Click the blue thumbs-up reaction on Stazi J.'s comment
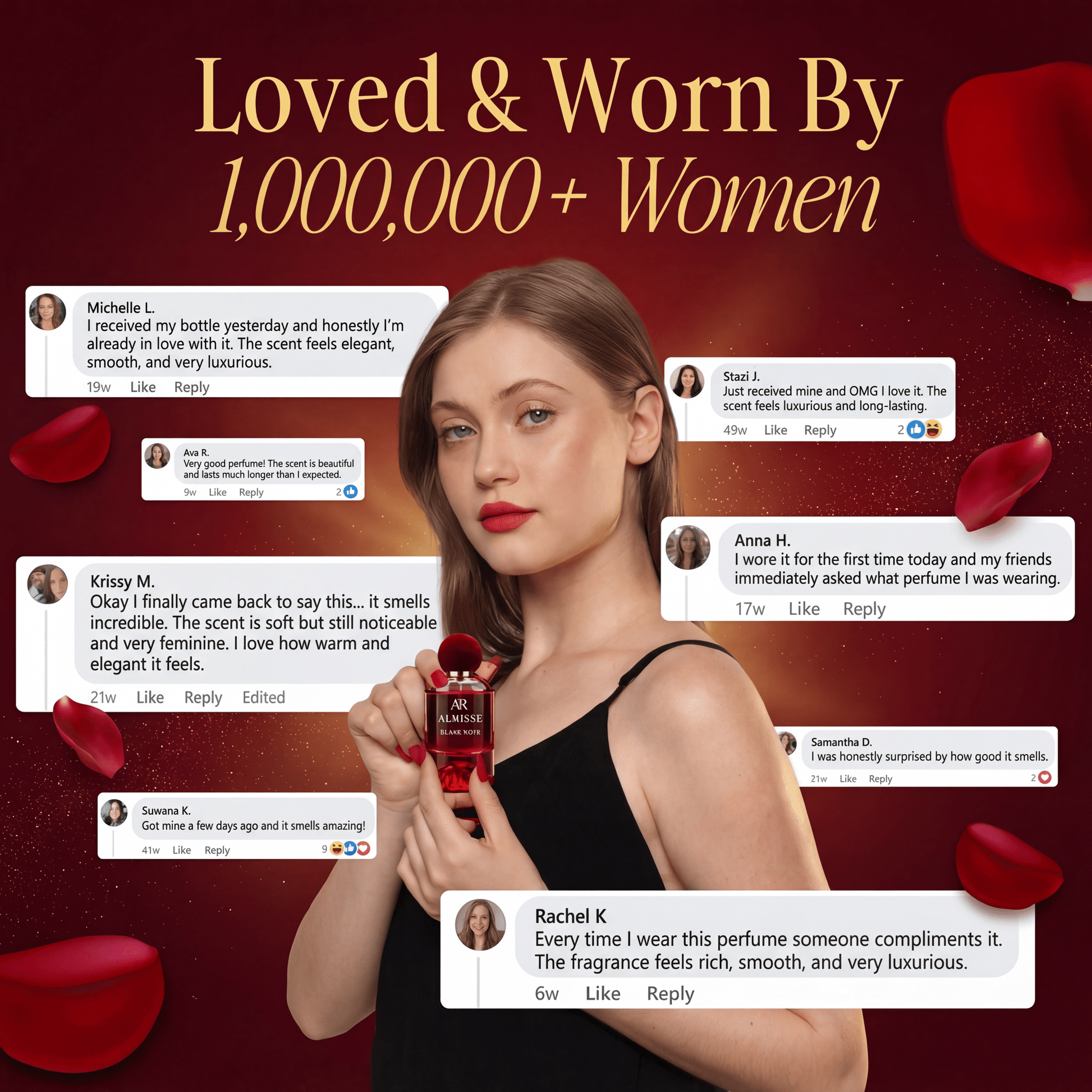The width and height of the screenshot is (1092, 1092). pos(915,430)
